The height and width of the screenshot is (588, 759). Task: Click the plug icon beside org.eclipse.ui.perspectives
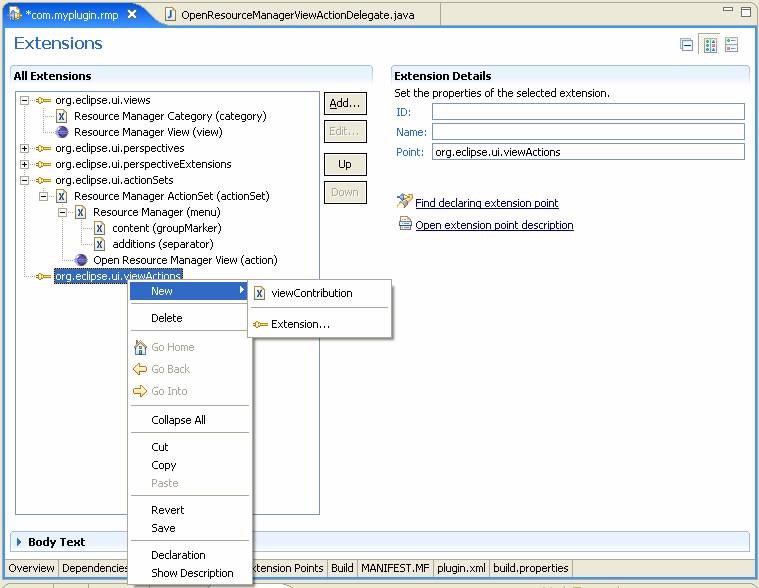(x=43, y=149)
